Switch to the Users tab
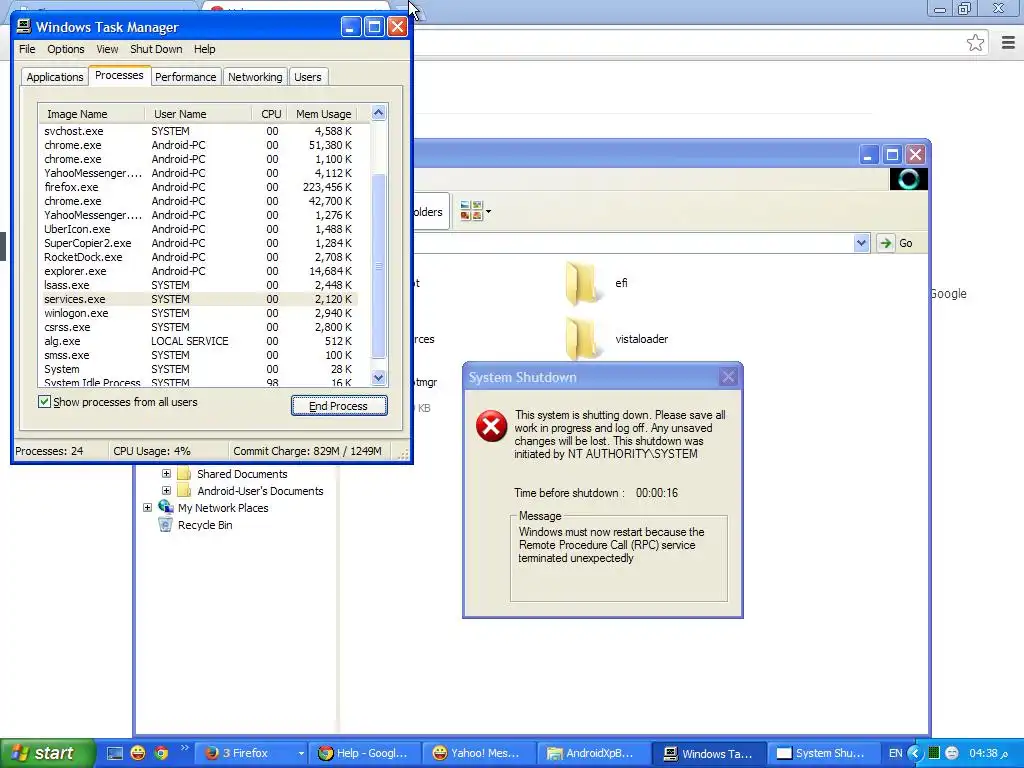Viewport: 1024px width, 768px height. pyautogui.click(x=308, y=77)
